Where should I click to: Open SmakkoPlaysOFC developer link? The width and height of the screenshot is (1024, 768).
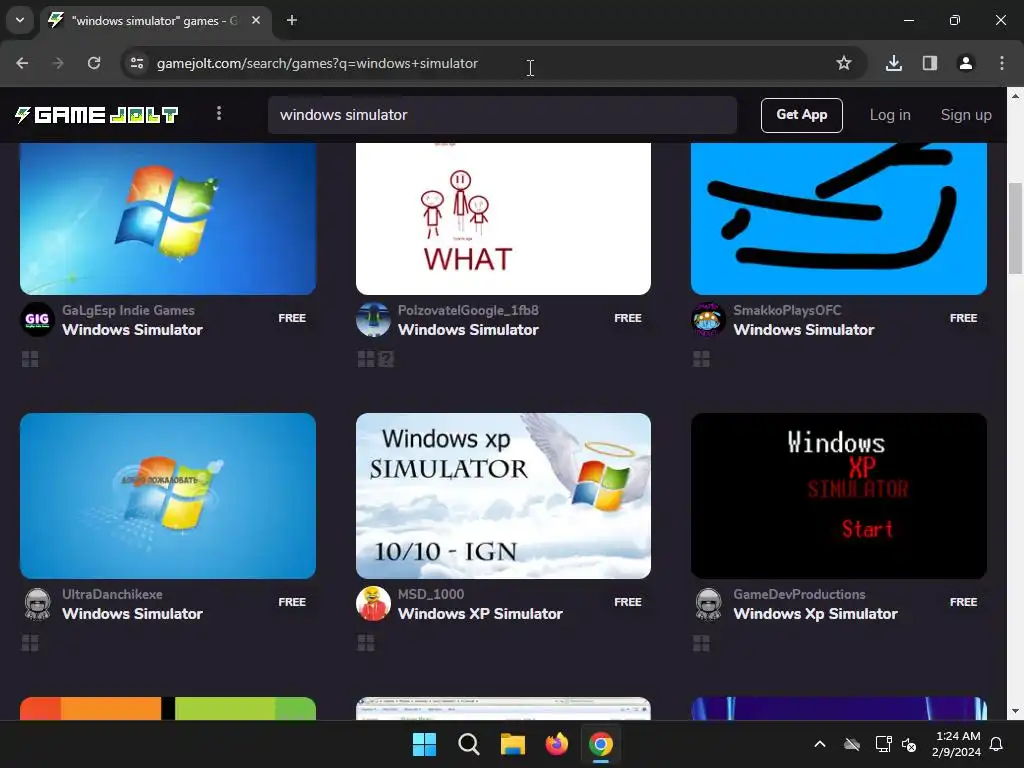787,310
